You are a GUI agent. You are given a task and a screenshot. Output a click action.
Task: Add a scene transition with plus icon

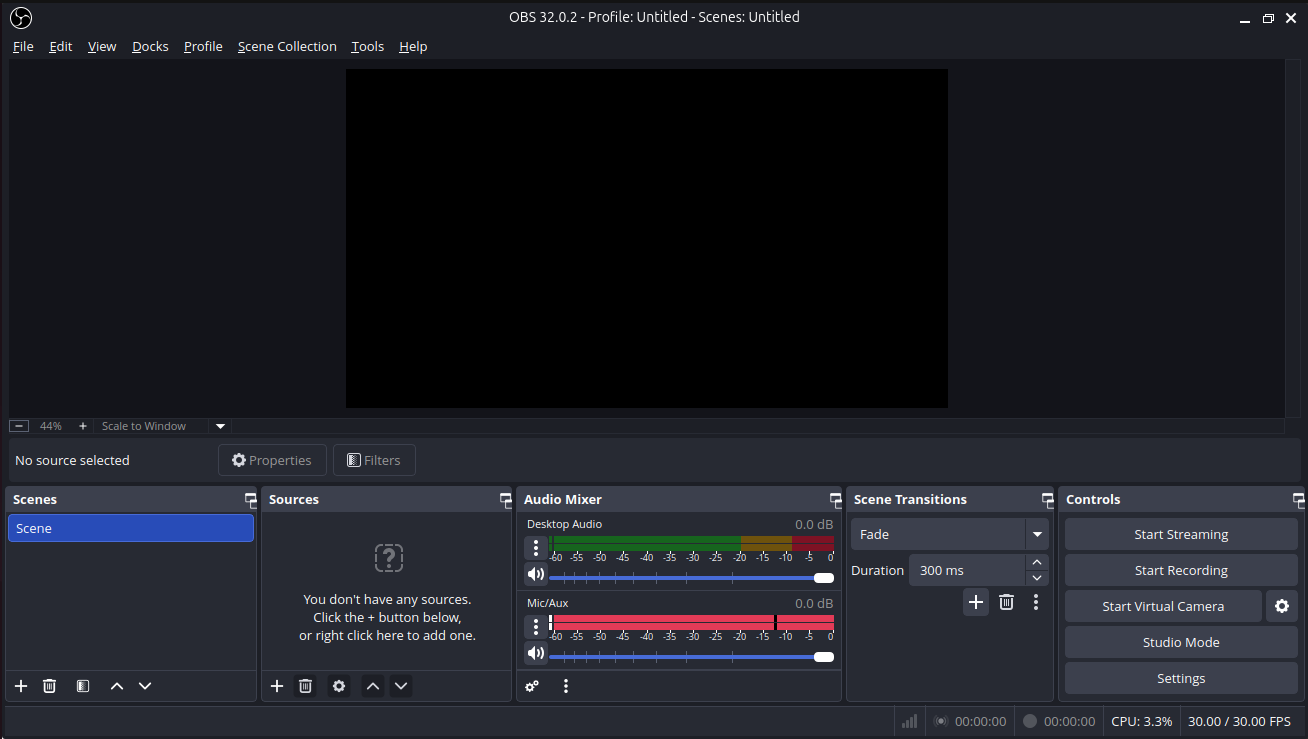(x=976, y=602)
